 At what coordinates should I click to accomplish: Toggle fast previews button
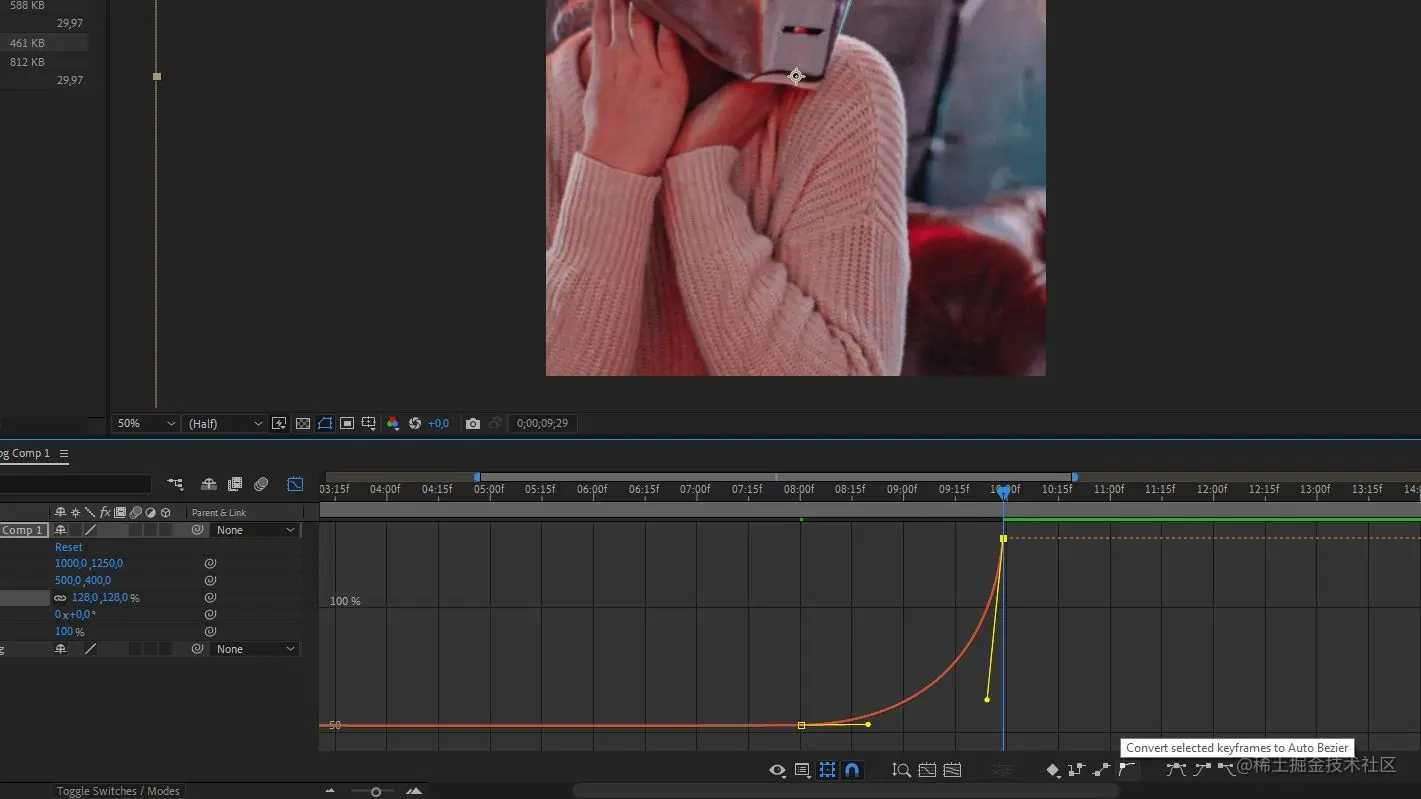(x=279, y=424)
